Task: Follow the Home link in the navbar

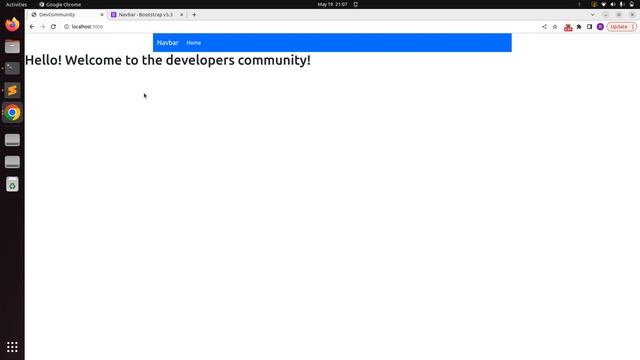Action: pyautogui.click(x=193, y=43)
